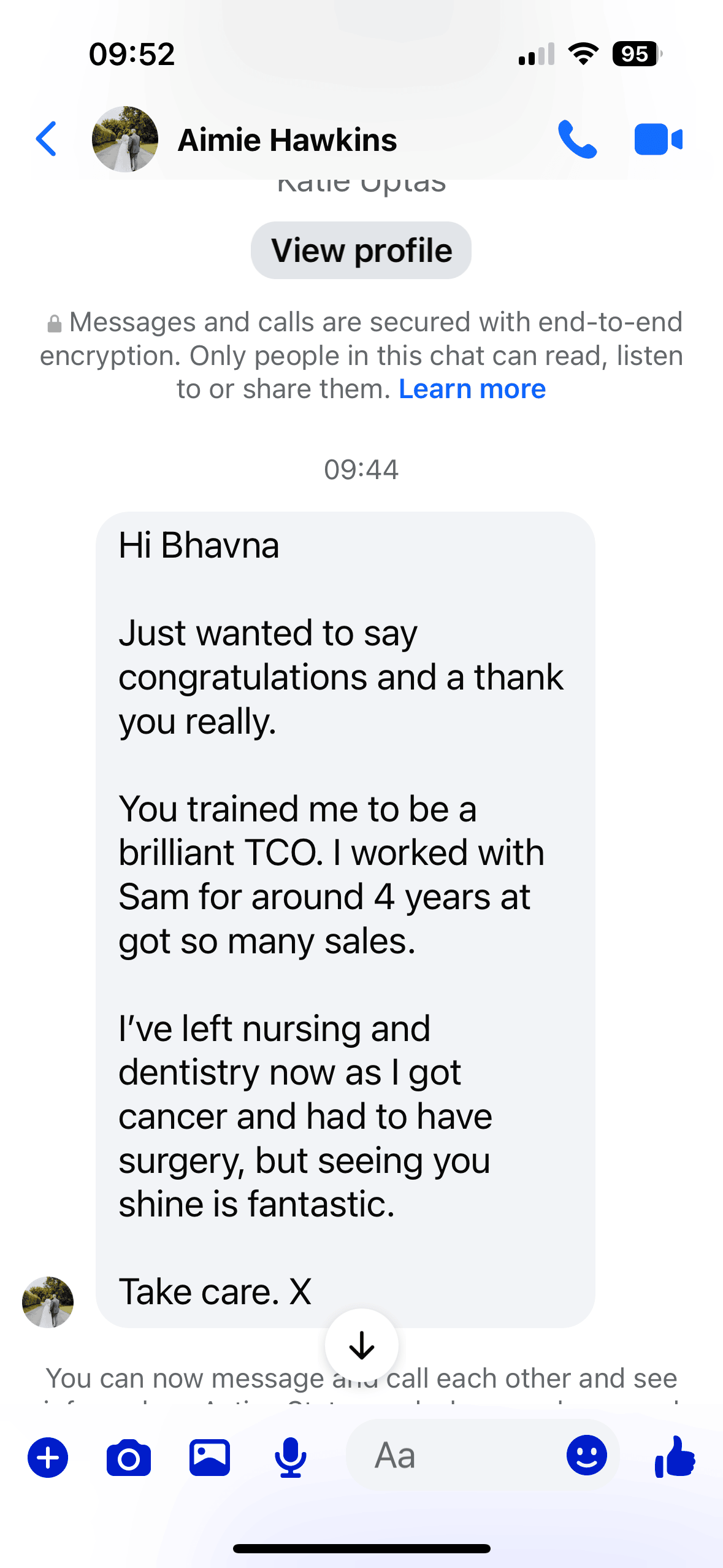The image size is (723, 1568).
Task: Open the camera from the message bar
Action: click(x=129, y=1457)
